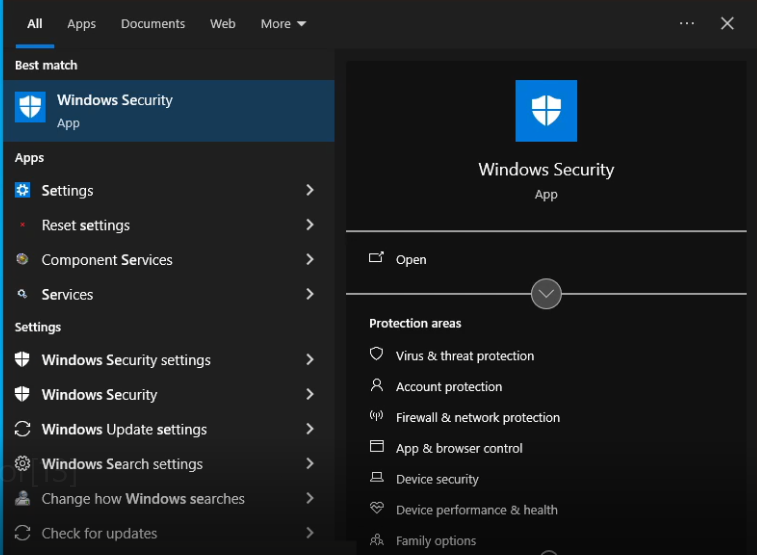The width and height of the screenshot is (757, 555).
Task: Open the three-dot options menu
Action: tap(687, 23)
